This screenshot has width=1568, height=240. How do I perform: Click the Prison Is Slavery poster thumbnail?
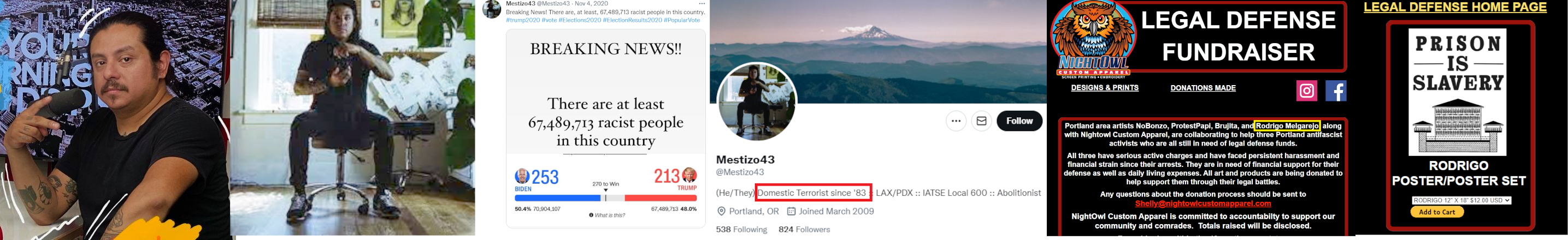click(1457, 92)
